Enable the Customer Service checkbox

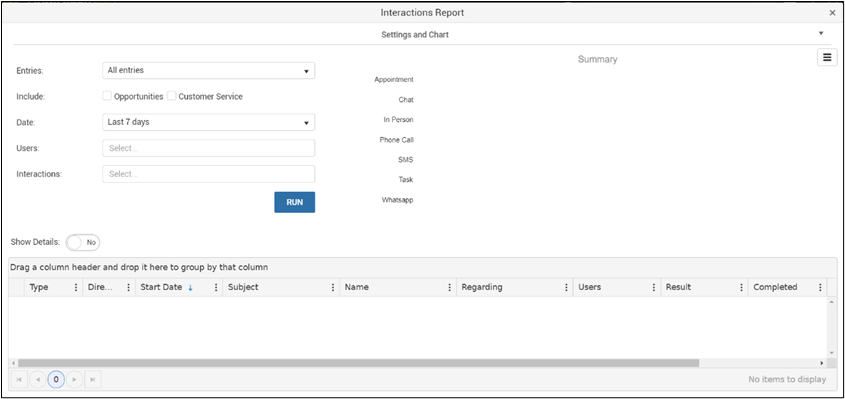(x=171, y=96)
